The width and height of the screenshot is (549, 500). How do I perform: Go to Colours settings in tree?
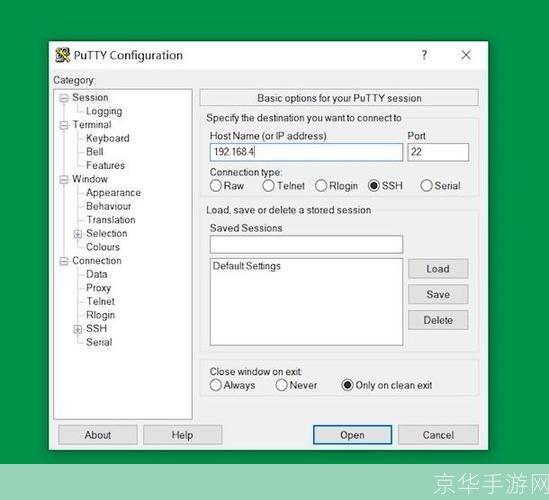[x=103, y=247]
